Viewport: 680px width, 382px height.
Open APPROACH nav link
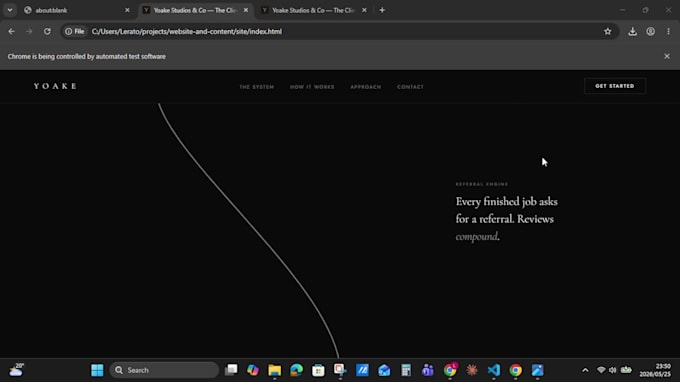coord(366,87)
